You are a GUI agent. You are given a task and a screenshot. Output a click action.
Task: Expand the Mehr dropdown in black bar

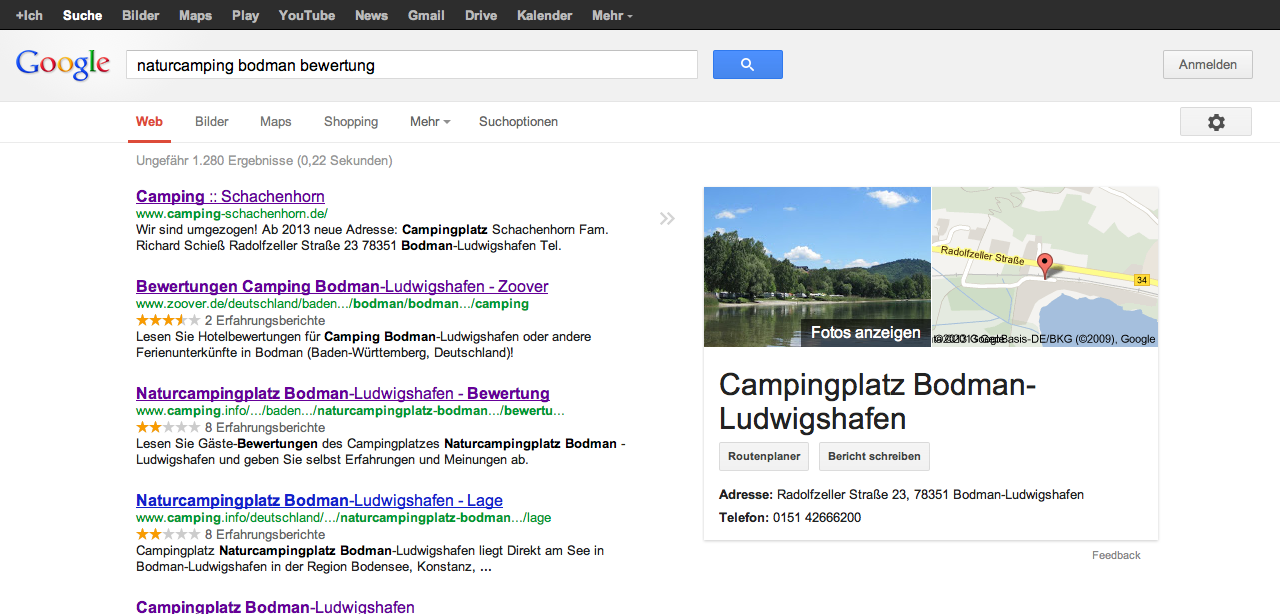tap(611, 16)
